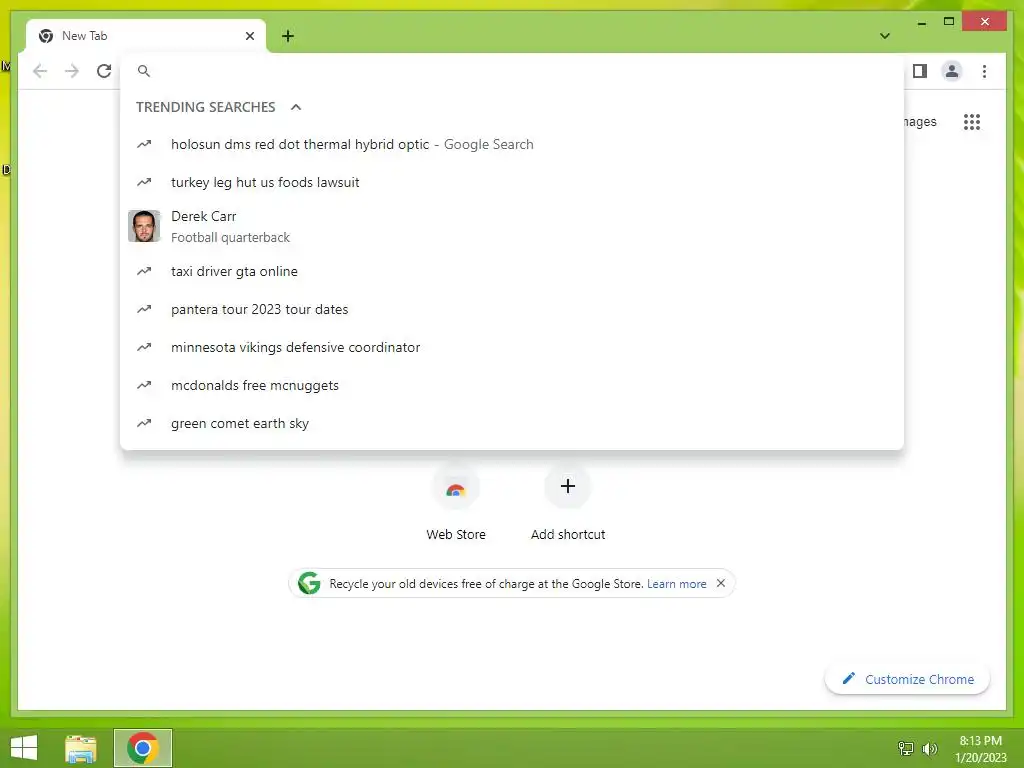Open File Explorer from the taskbar
Image resolution: width=1024 pixels, height=768 pixels.
coord(81,748)
